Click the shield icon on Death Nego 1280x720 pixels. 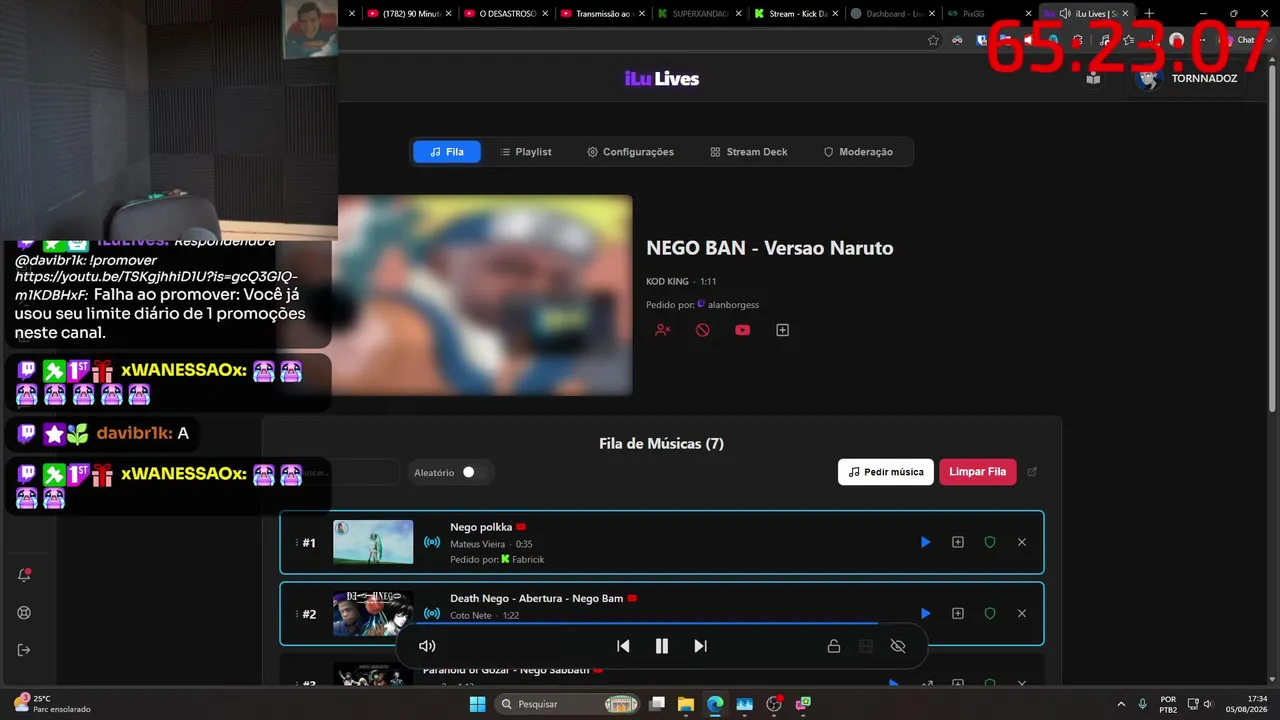[990, 613]
